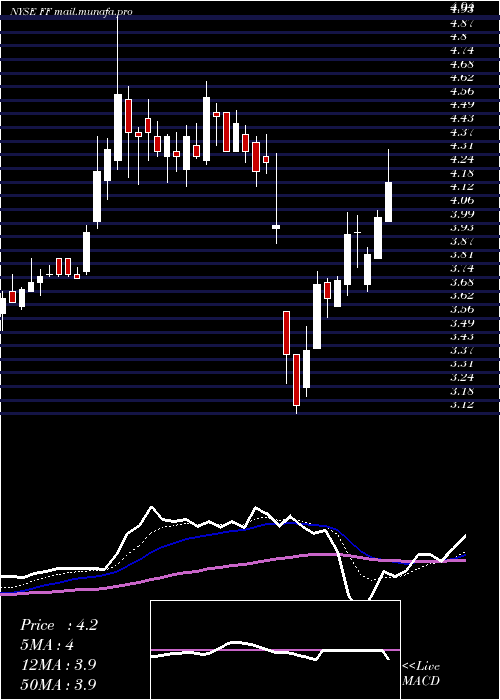
Task: Click the 3.68 price axis label
Action: [461, 282]
